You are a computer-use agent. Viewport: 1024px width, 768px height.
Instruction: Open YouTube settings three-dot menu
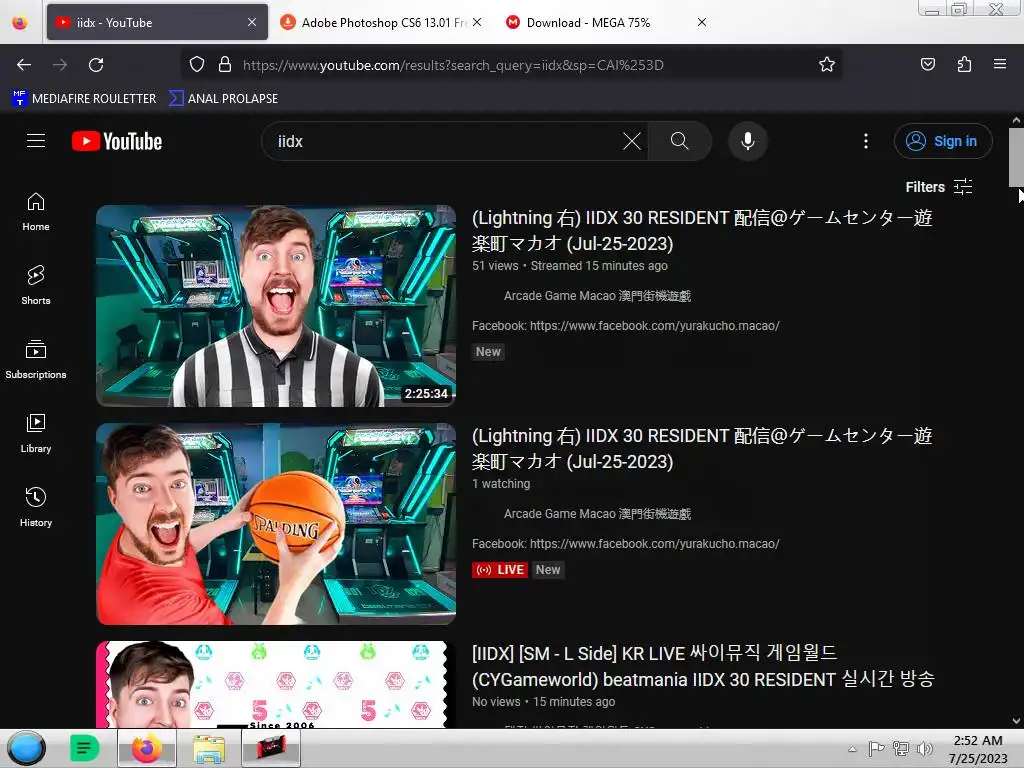click(x=866, y=141)
